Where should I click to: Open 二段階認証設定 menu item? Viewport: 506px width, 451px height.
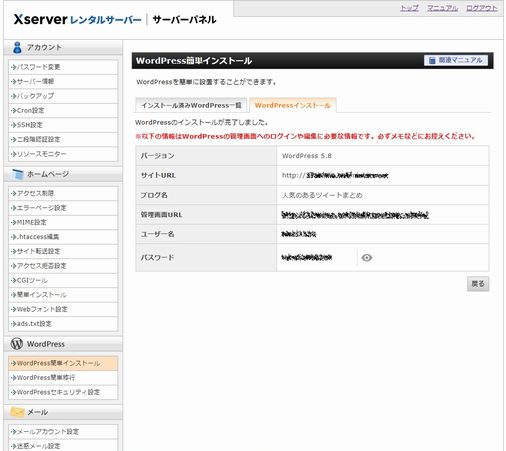click(x=63, y=139)
